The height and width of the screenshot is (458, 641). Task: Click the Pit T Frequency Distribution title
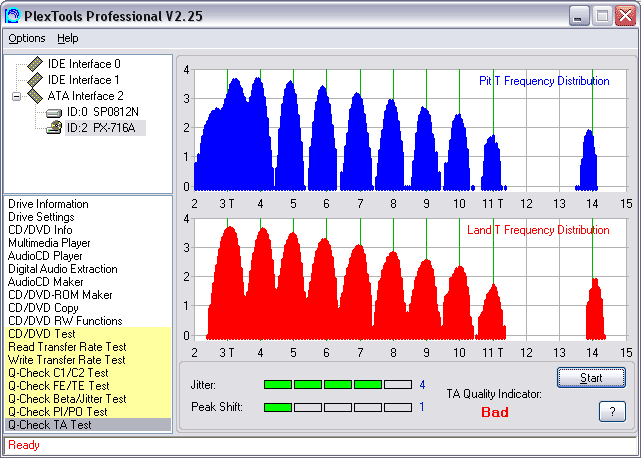click(x=544, y=81)
